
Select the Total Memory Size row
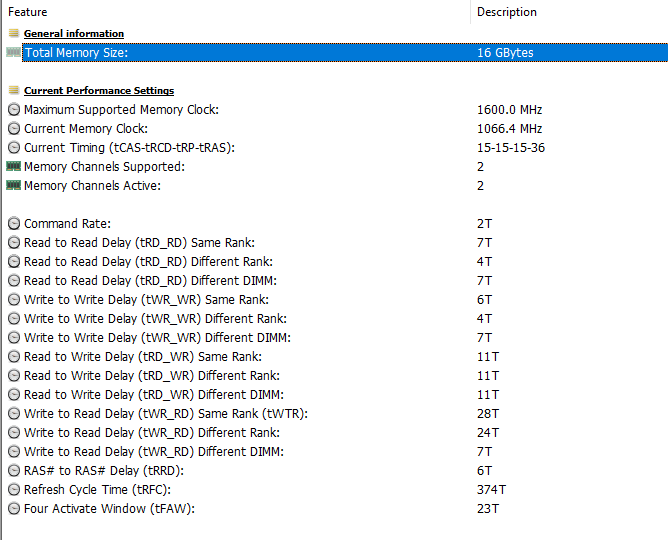click(76, 52)
